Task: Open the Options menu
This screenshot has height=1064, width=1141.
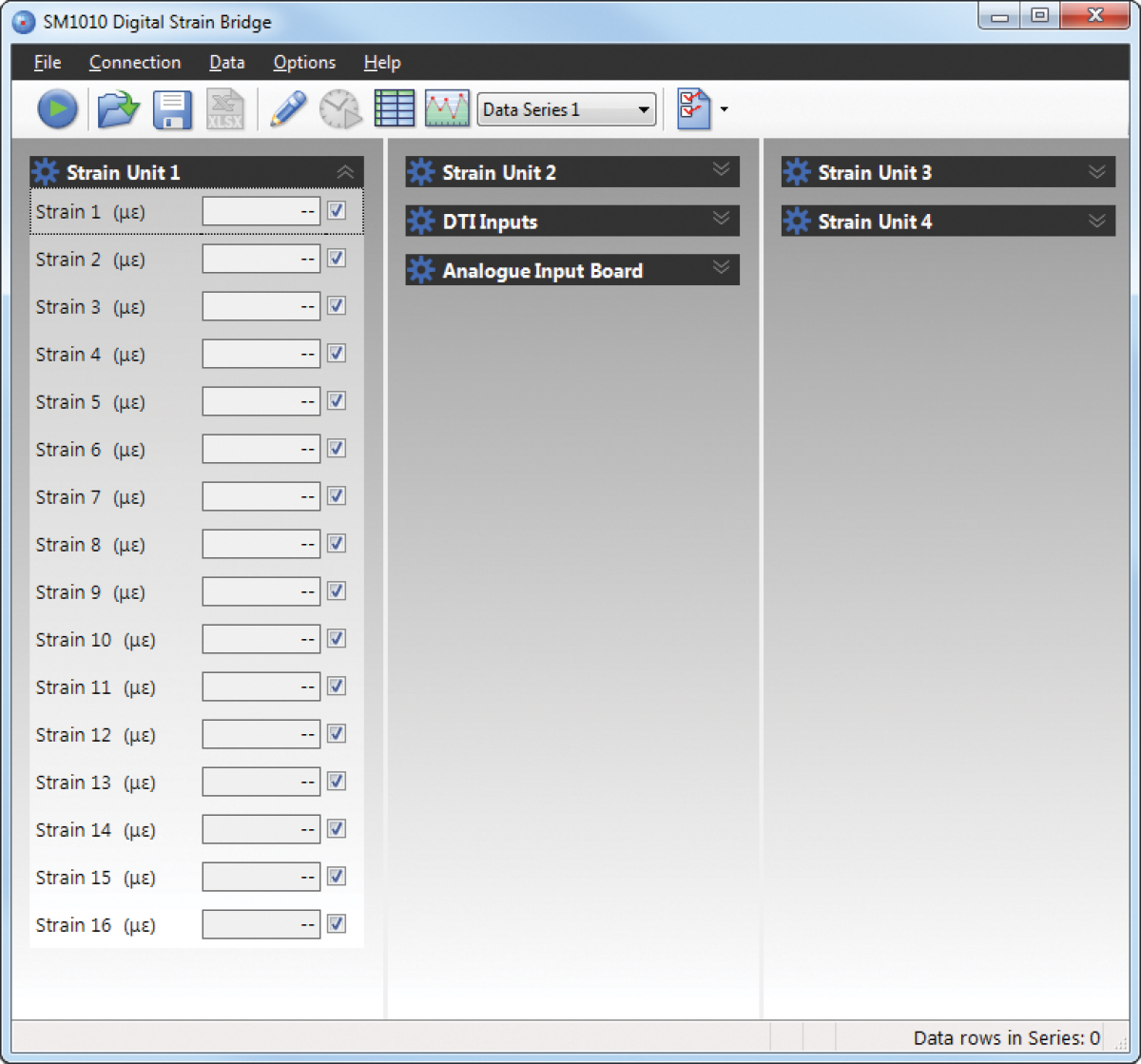Action: click(304, 63)
